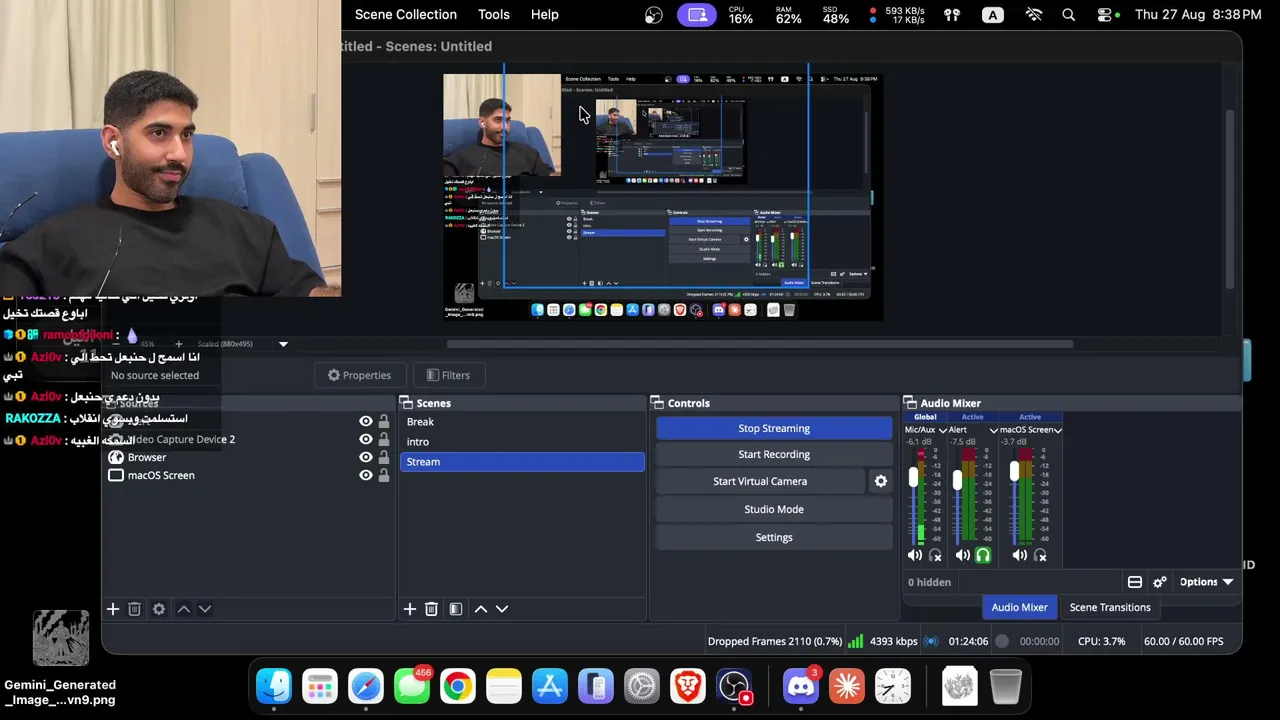Screen dimensions: 1280x720
Task: Launch Brave browser from the Dock
Action: tap(688, 687)
